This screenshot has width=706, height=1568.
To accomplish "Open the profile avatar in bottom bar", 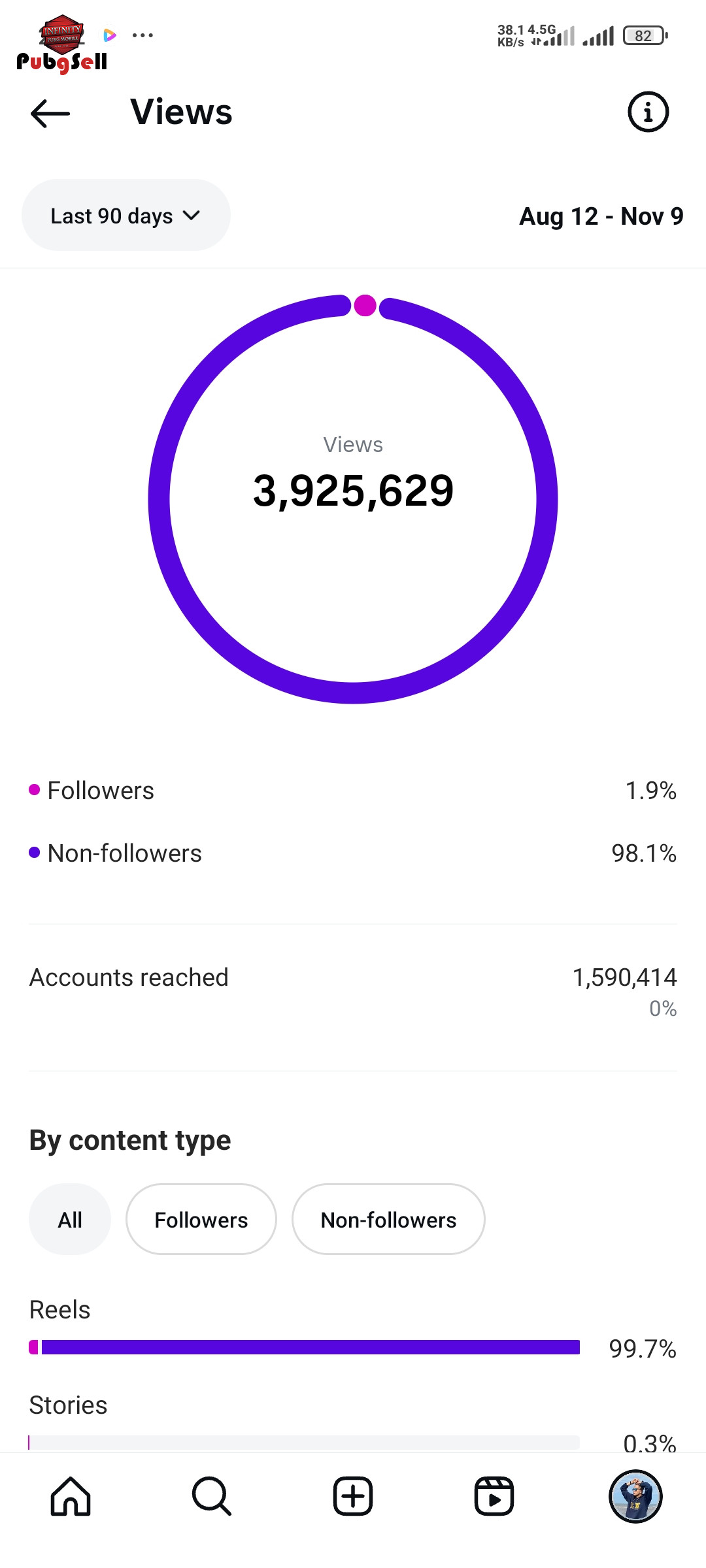I will tap(635, 1496).
